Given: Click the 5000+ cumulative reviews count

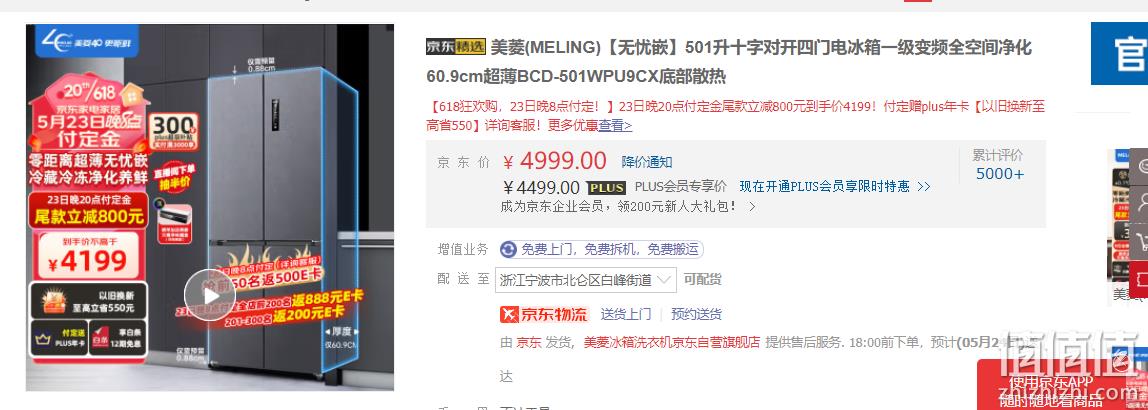Looking at the screenshot, I should (1000, 174).
